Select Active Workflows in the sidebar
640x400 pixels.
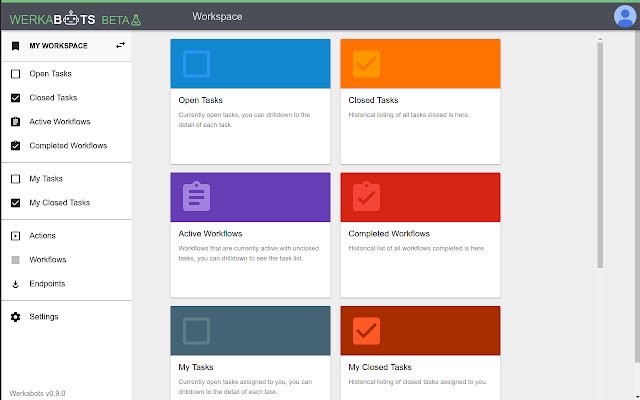66,122
